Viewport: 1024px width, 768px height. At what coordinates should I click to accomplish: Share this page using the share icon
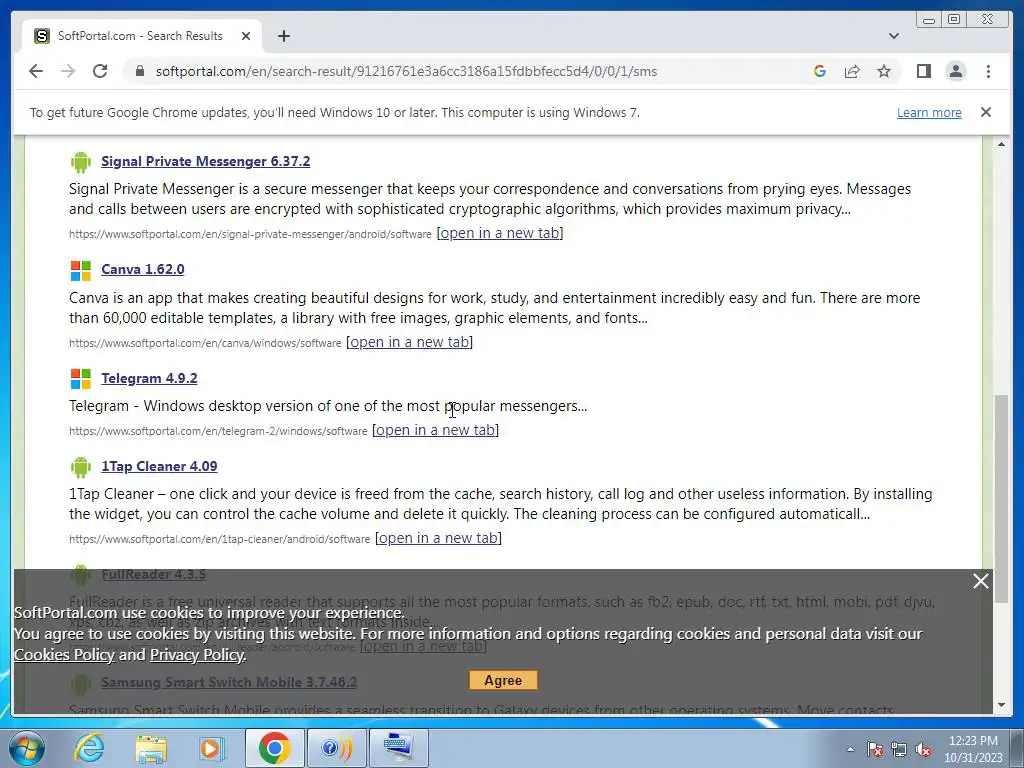coord(852,71)
